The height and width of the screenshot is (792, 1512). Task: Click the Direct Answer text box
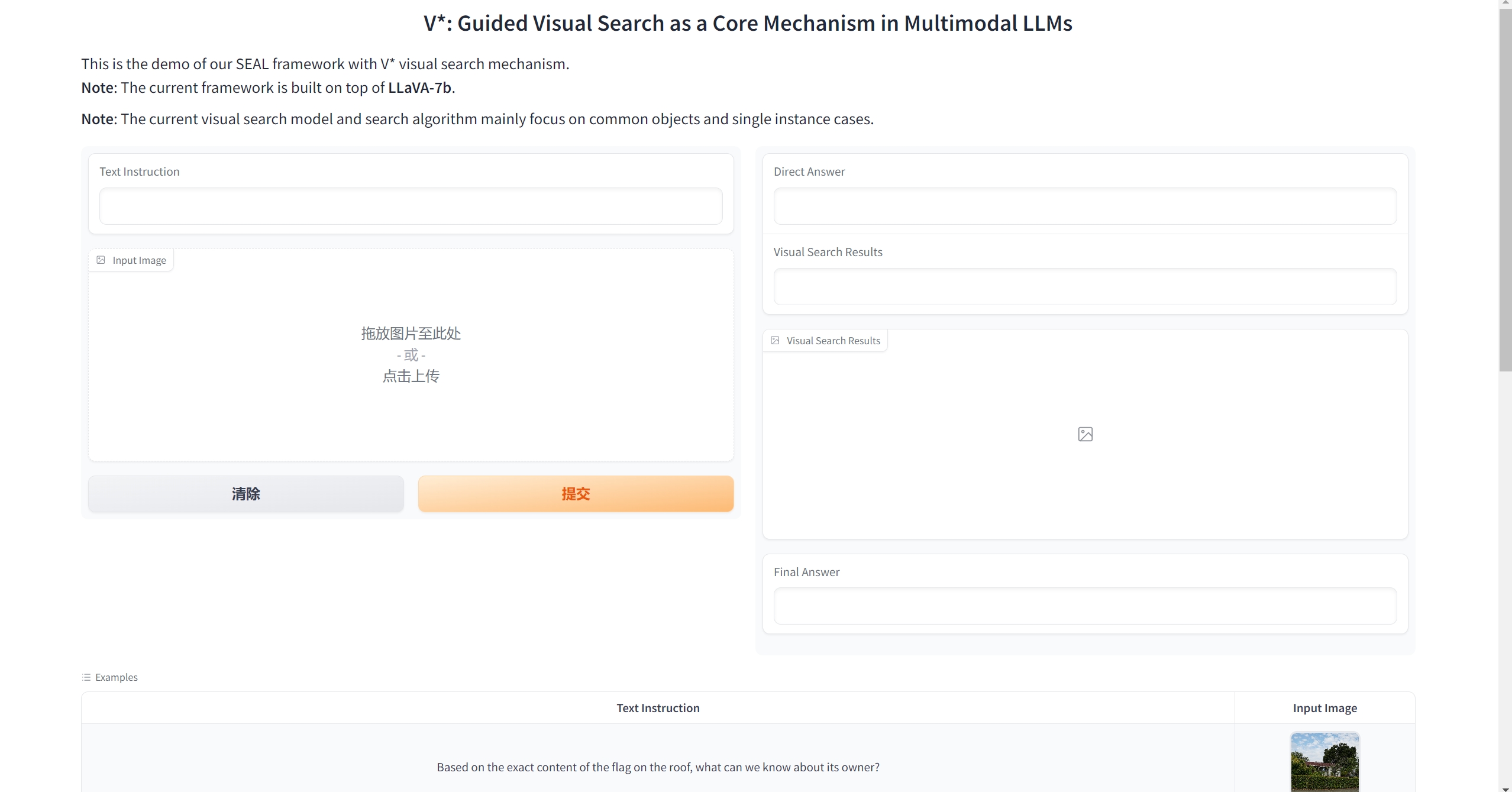[x=1085, y=206]
